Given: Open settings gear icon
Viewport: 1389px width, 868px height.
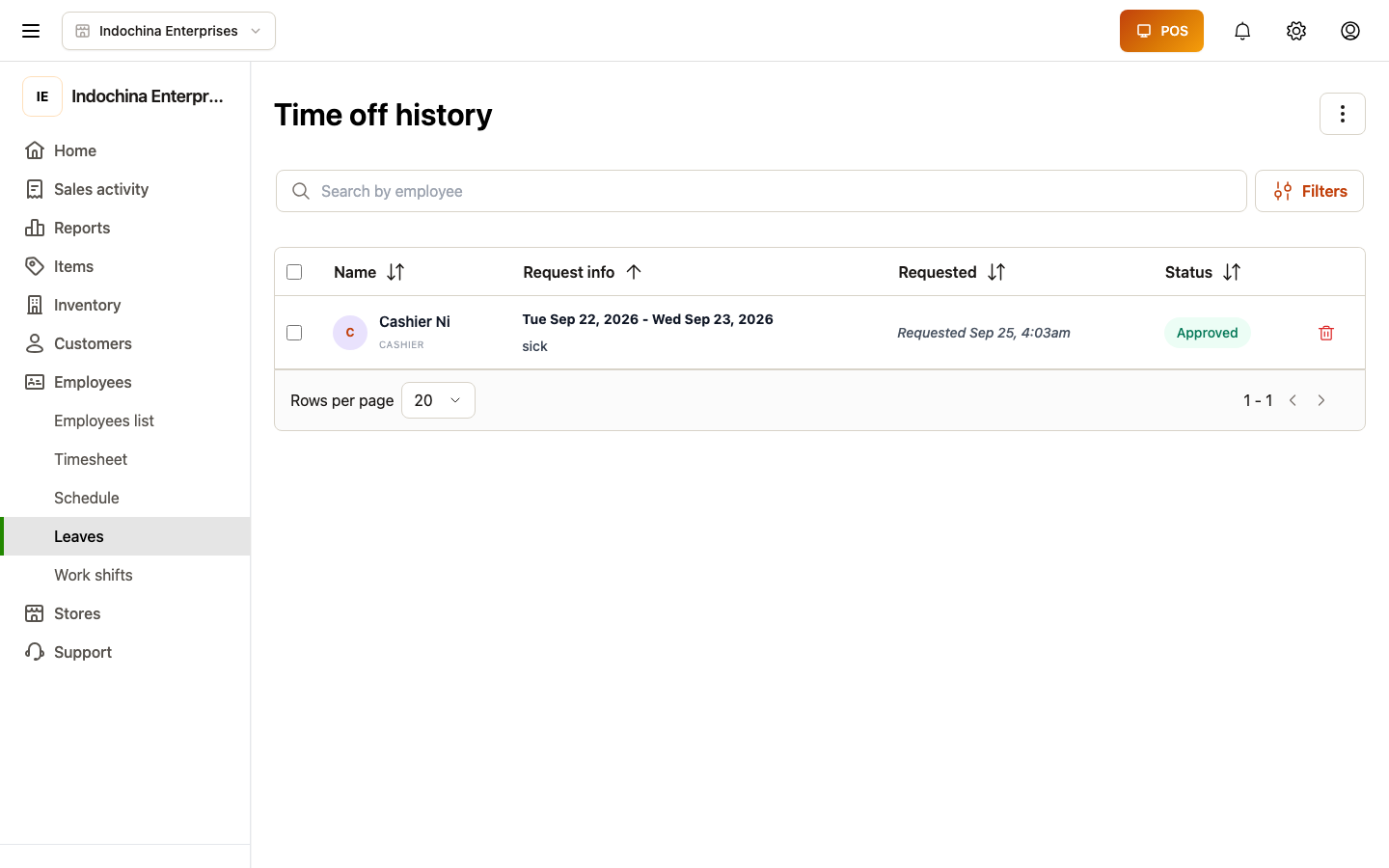Looking at the screenshot, I should coord(1296,31).
